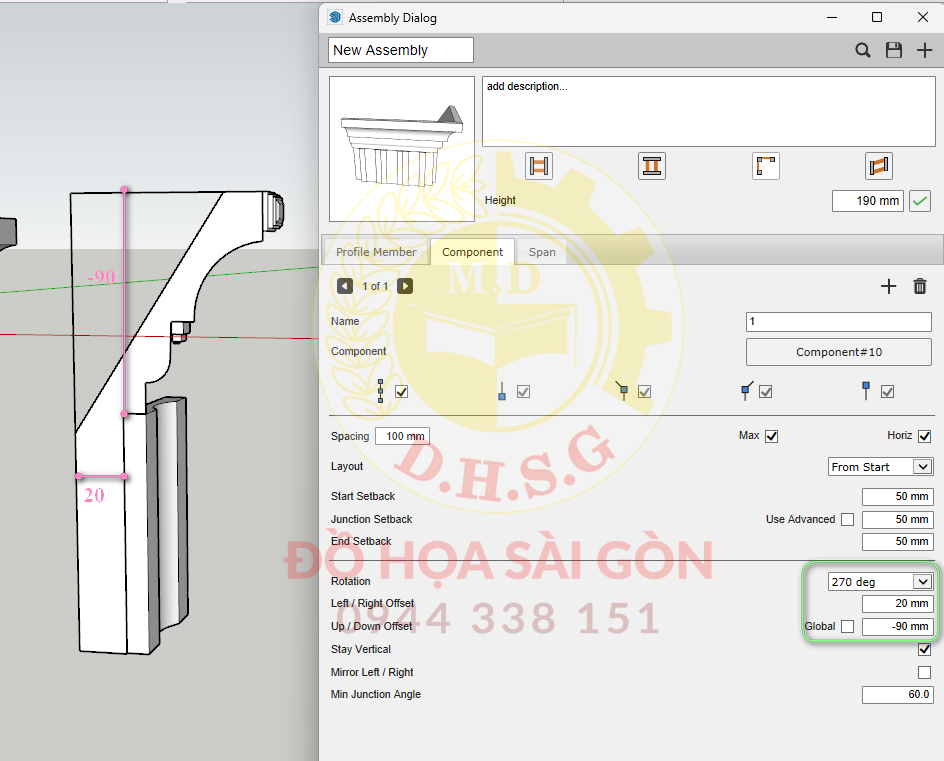Click the search magnifier icon

tap(862, 50)
